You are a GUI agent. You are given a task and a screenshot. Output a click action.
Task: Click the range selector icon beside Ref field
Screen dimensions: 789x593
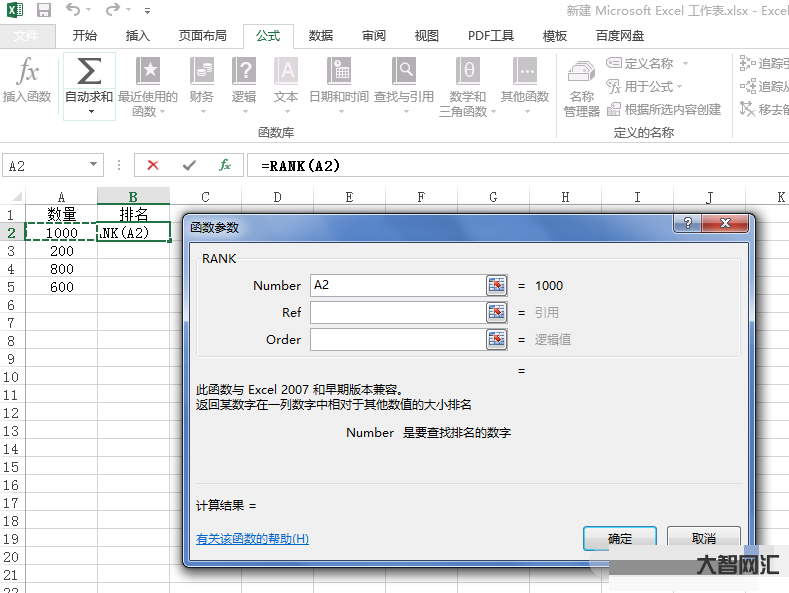click(x=497, y=312)
